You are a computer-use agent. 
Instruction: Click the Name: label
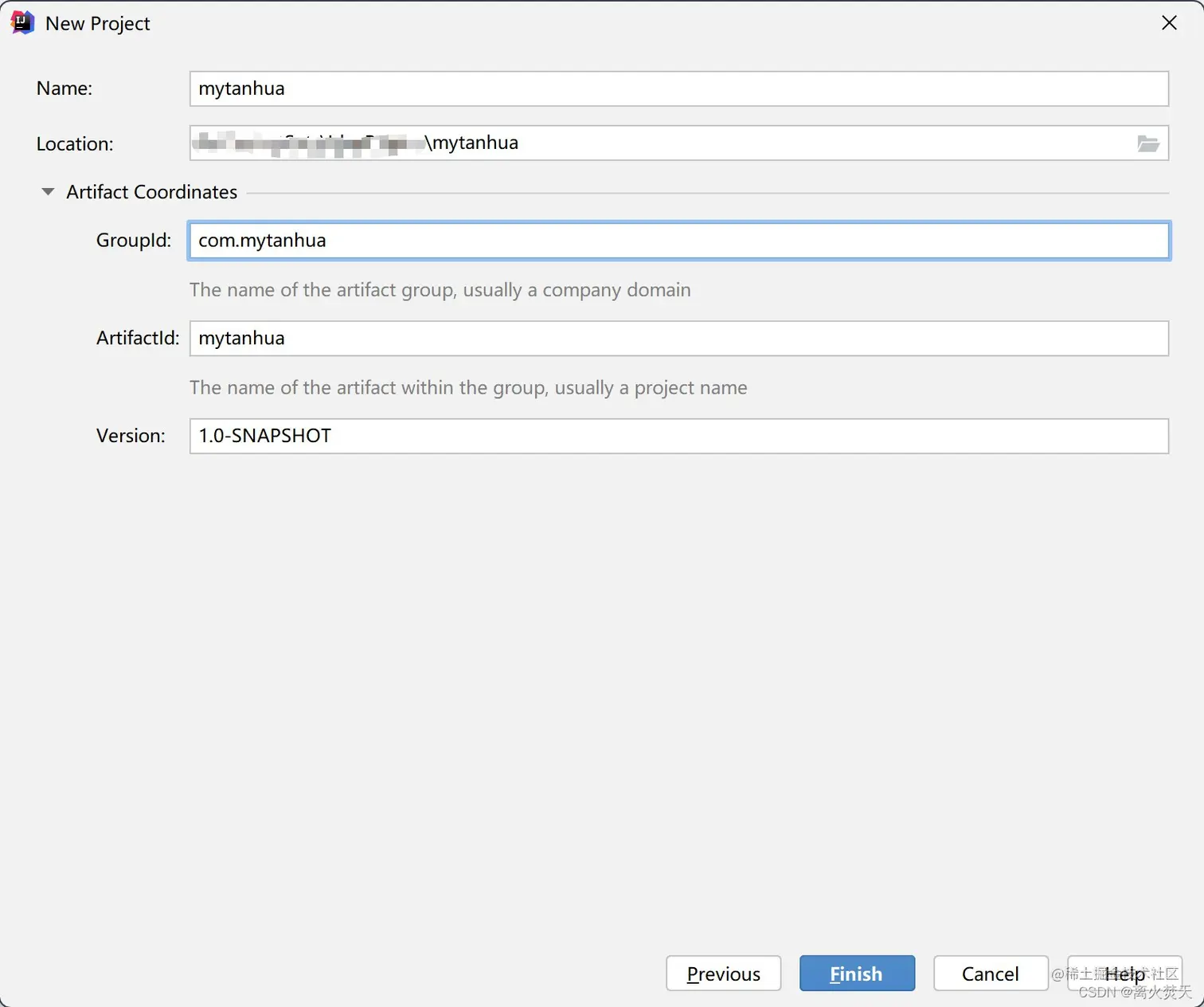(x=64, y=88)
